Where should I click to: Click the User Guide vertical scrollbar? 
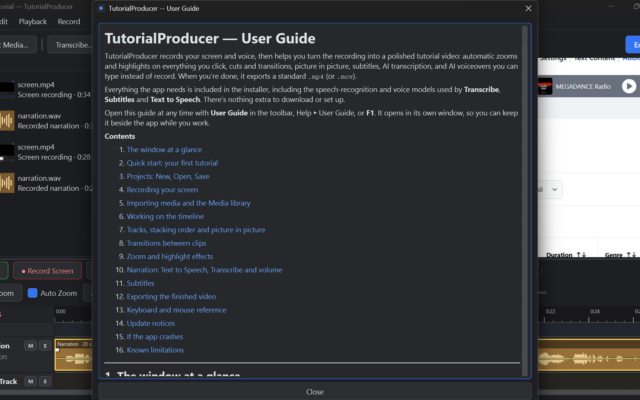(x=525, y=200)
